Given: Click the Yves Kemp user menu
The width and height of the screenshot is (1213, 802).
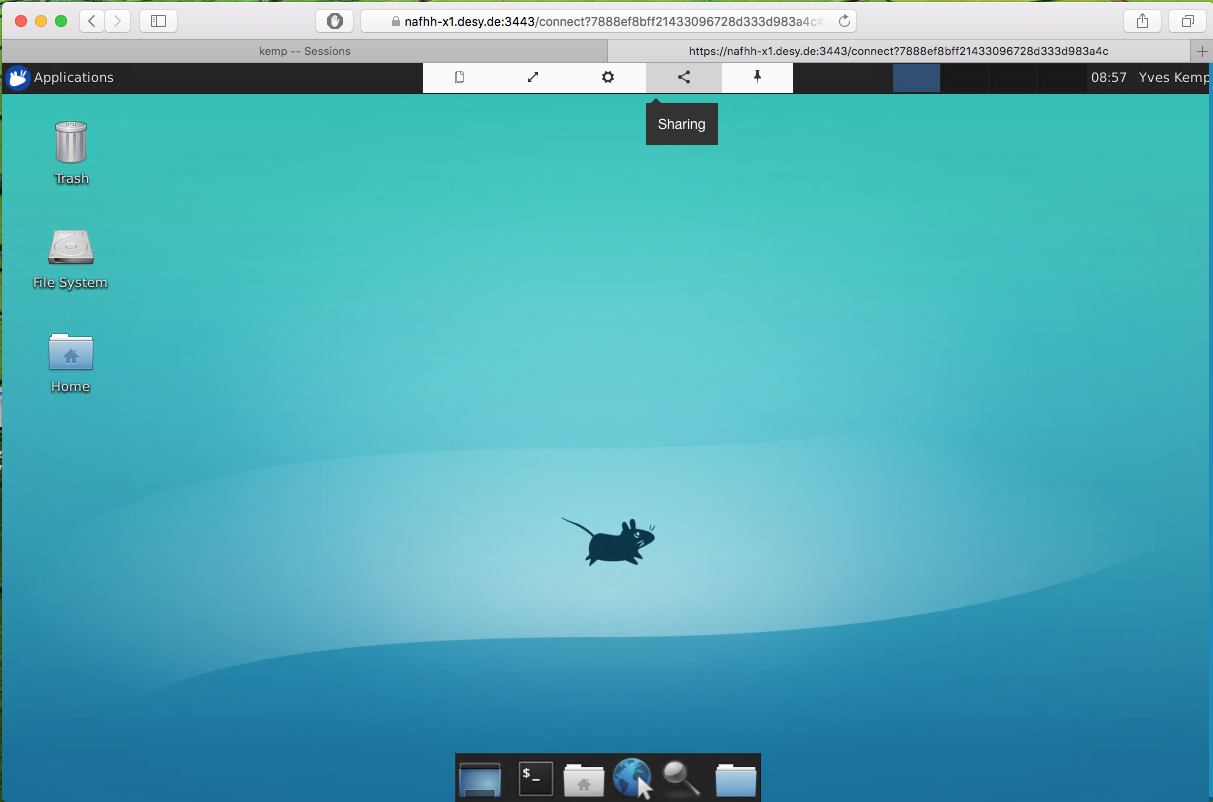Looking at the screenshot, I should pos(1173,78).
